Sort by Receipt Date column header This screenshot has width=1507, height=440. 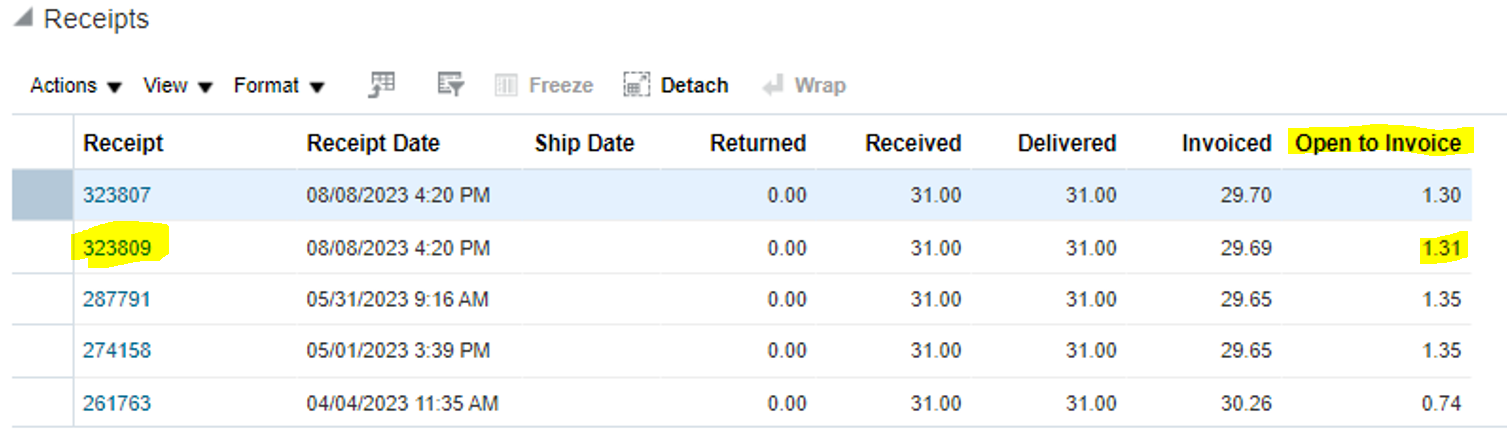(x=373, y=144)
